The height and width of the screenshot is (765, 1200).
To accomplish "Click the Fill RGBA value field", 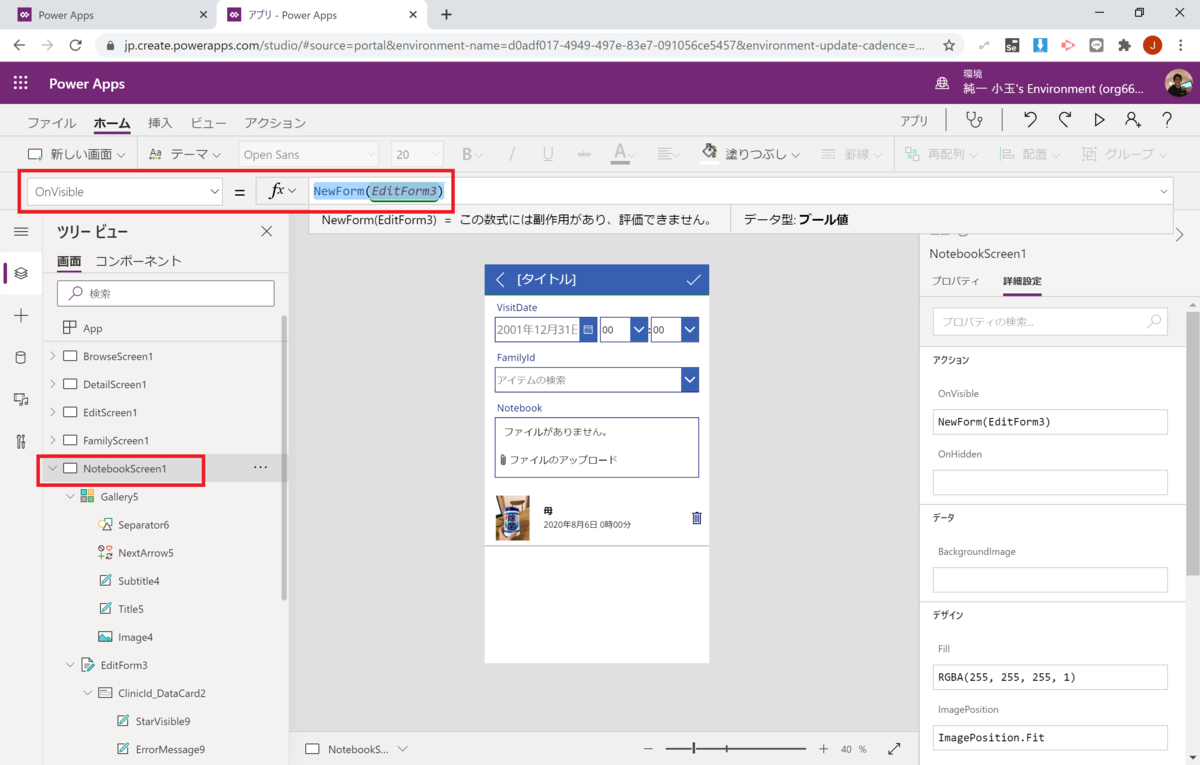I will [1050, 677].
